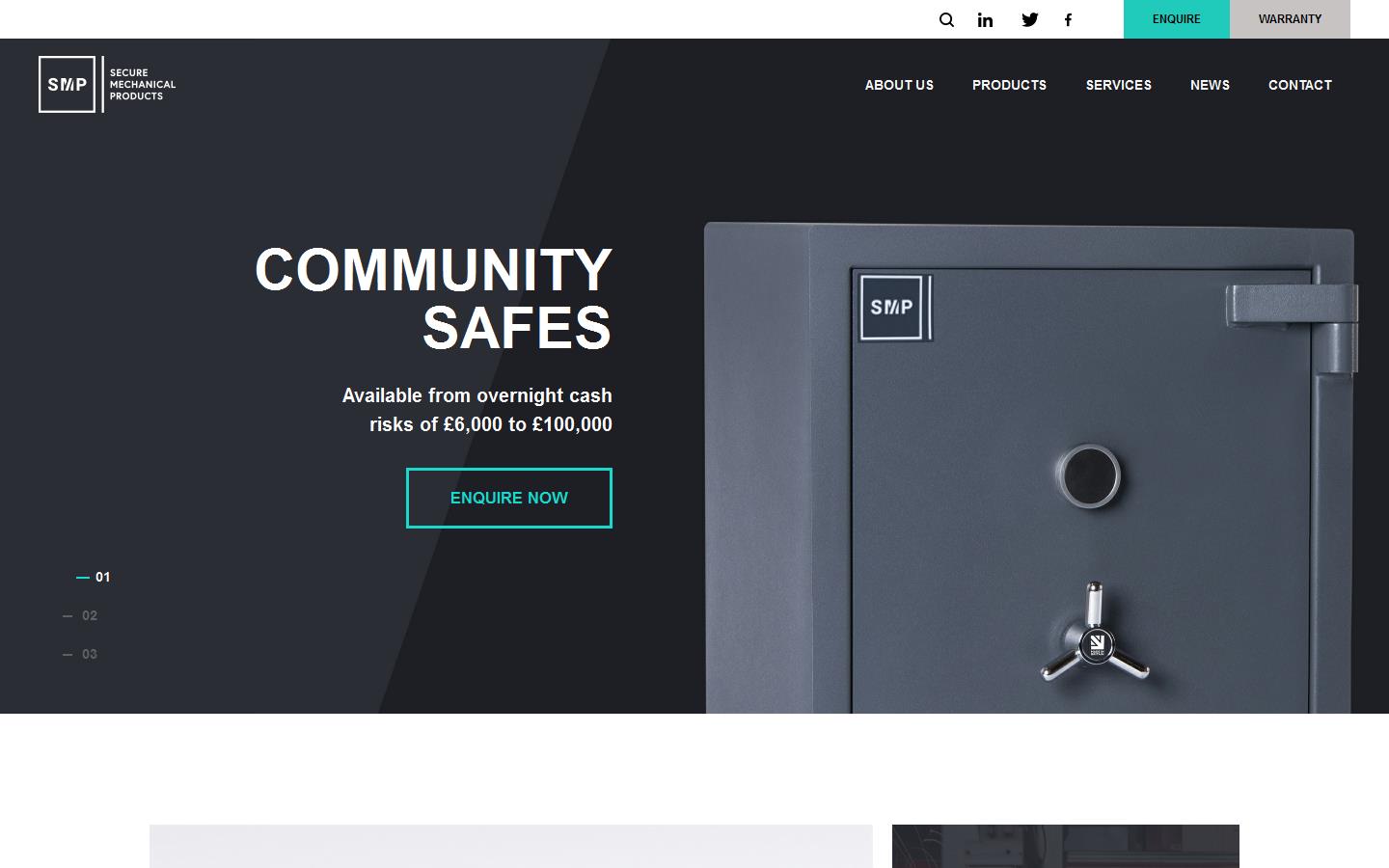
Task: Open the Products menu
Action: 1009,85
